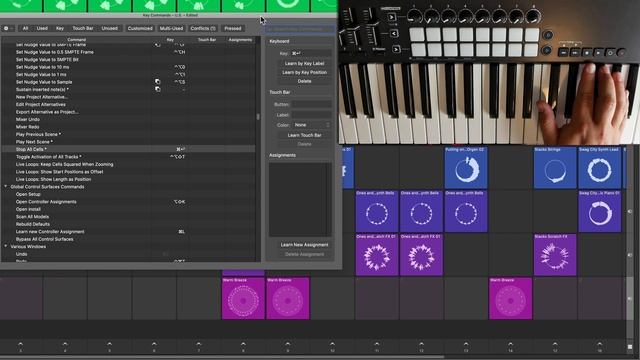Open the gear options menu in Key Commands
The width and height of the screenshot is (640, 360).
tap(7, 28)
